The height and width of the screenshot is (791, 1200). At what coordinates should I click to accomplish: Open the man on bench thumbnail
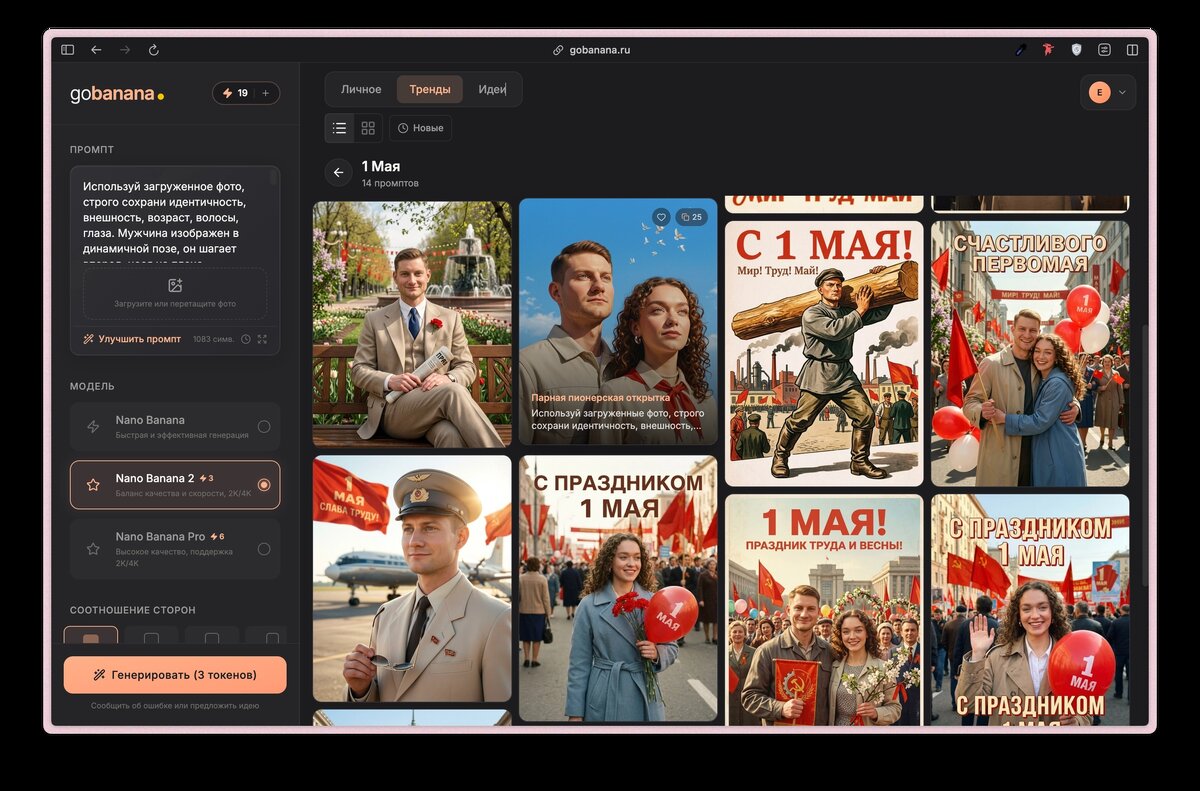tap(412, 324)
